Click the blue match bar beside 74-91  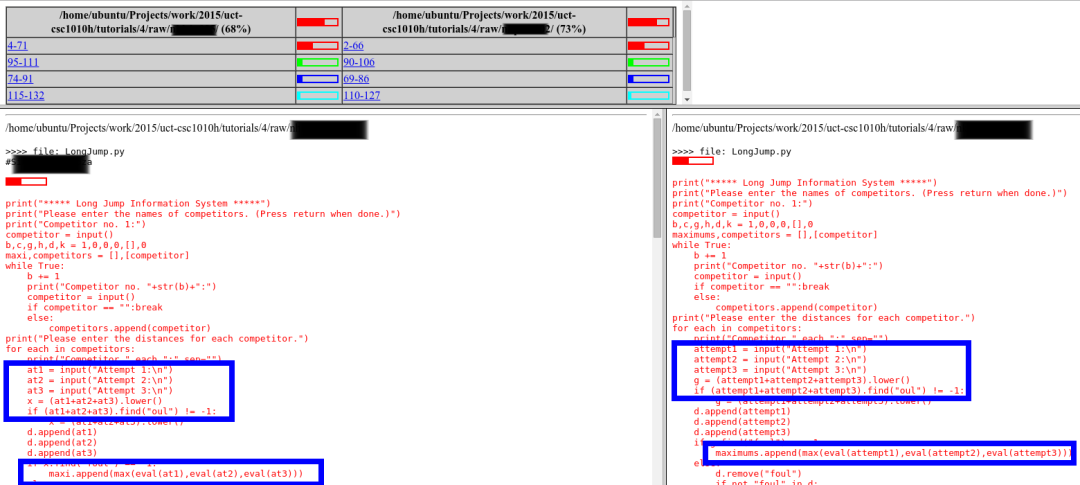[x=318, y=79]
